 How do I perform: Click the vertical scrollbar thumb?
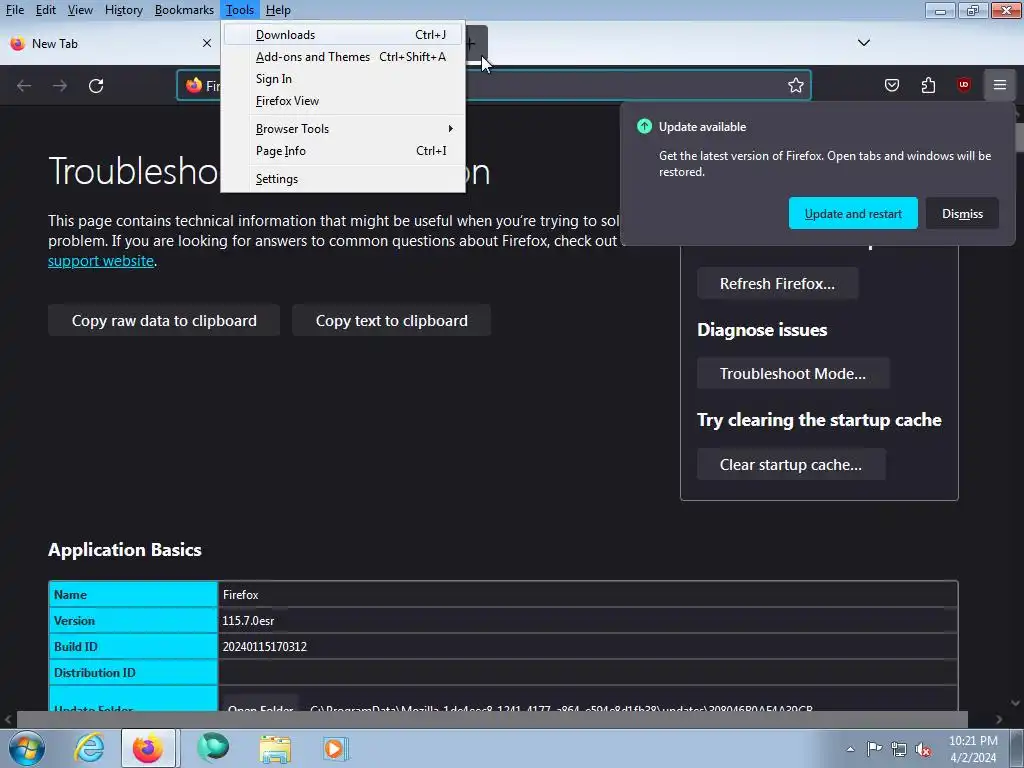pyautogui.click(x=1017, y=138)
